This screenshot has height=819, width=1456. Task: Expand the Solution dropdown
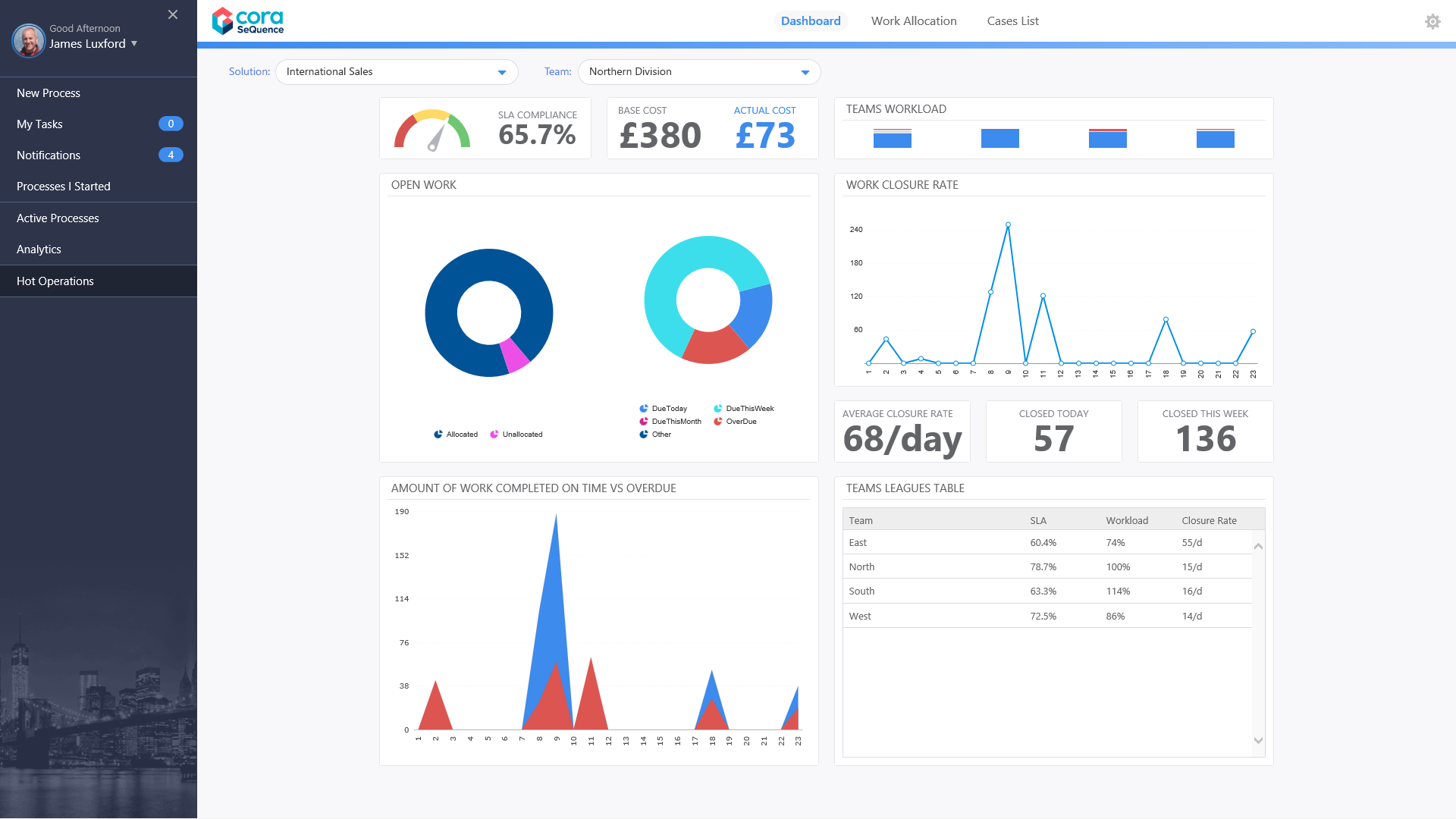pos(501,72)
